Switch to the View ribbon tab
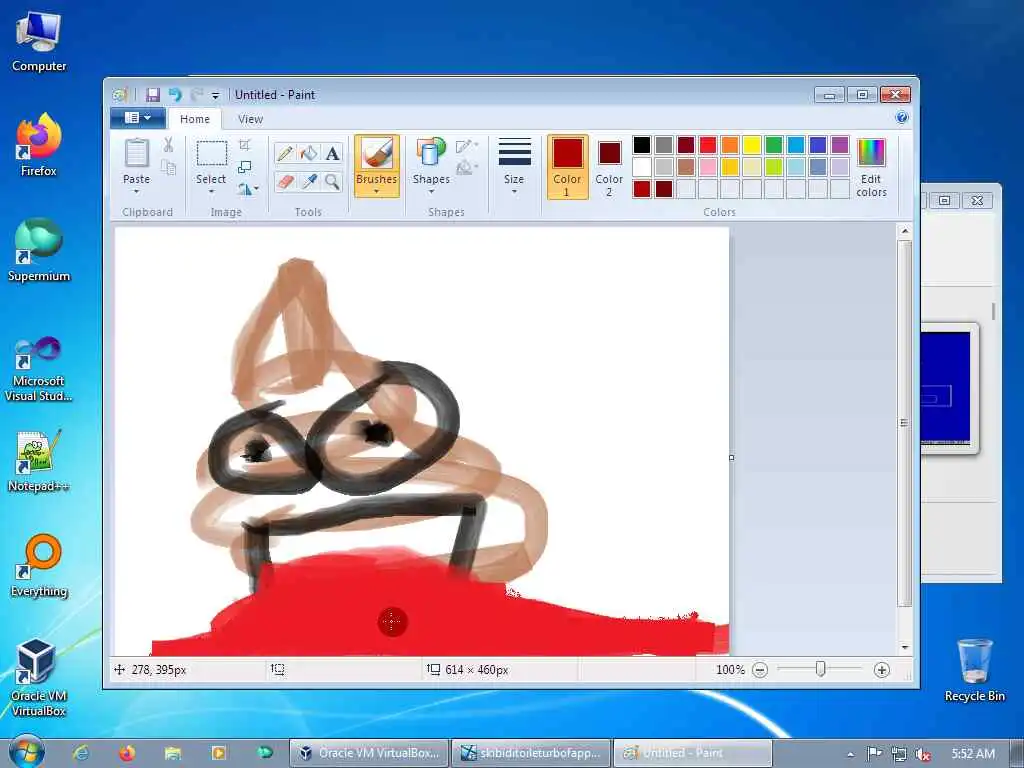 click(250, 119)
